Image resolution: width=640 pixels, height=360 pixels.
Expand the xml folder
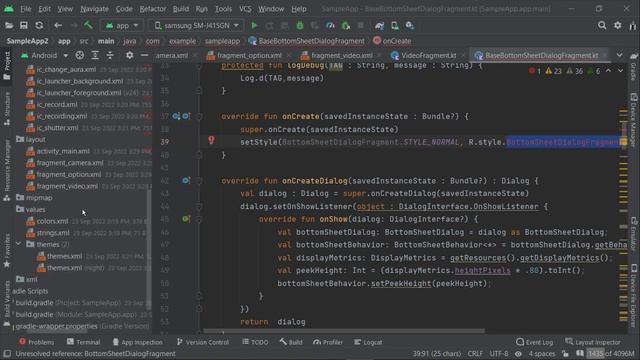click(27, 280)
